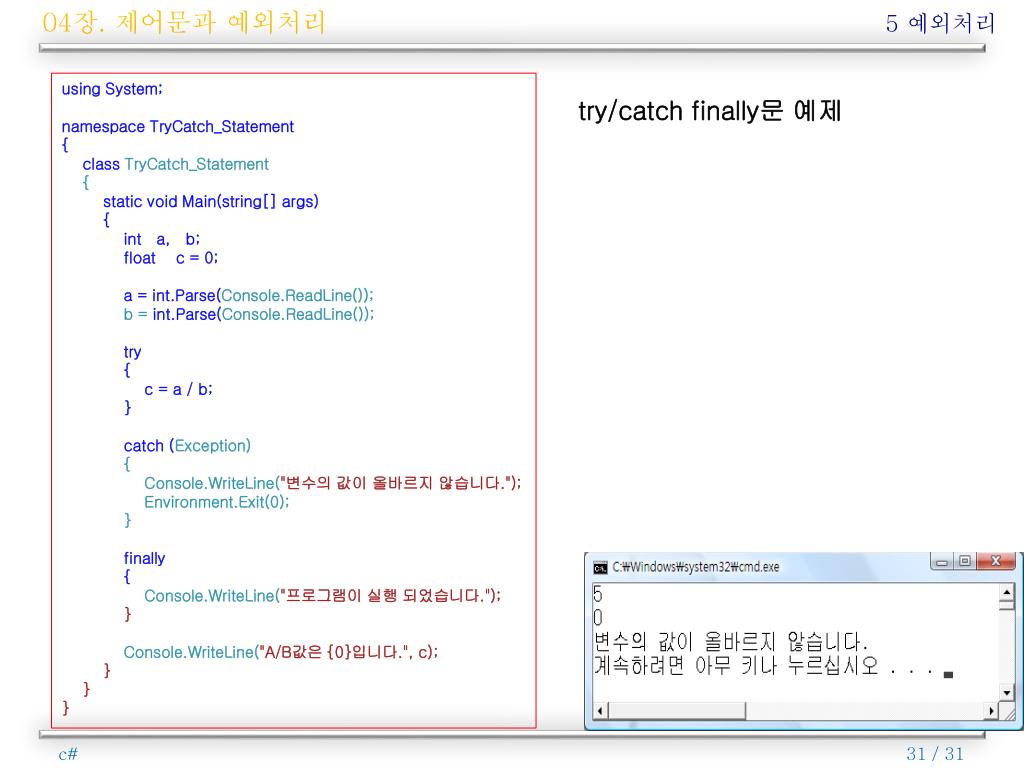1024x768 pixels.
Task: Click the WriteLine with 'A/B값은 {0}입니다.'
Action: pos(281,652)
